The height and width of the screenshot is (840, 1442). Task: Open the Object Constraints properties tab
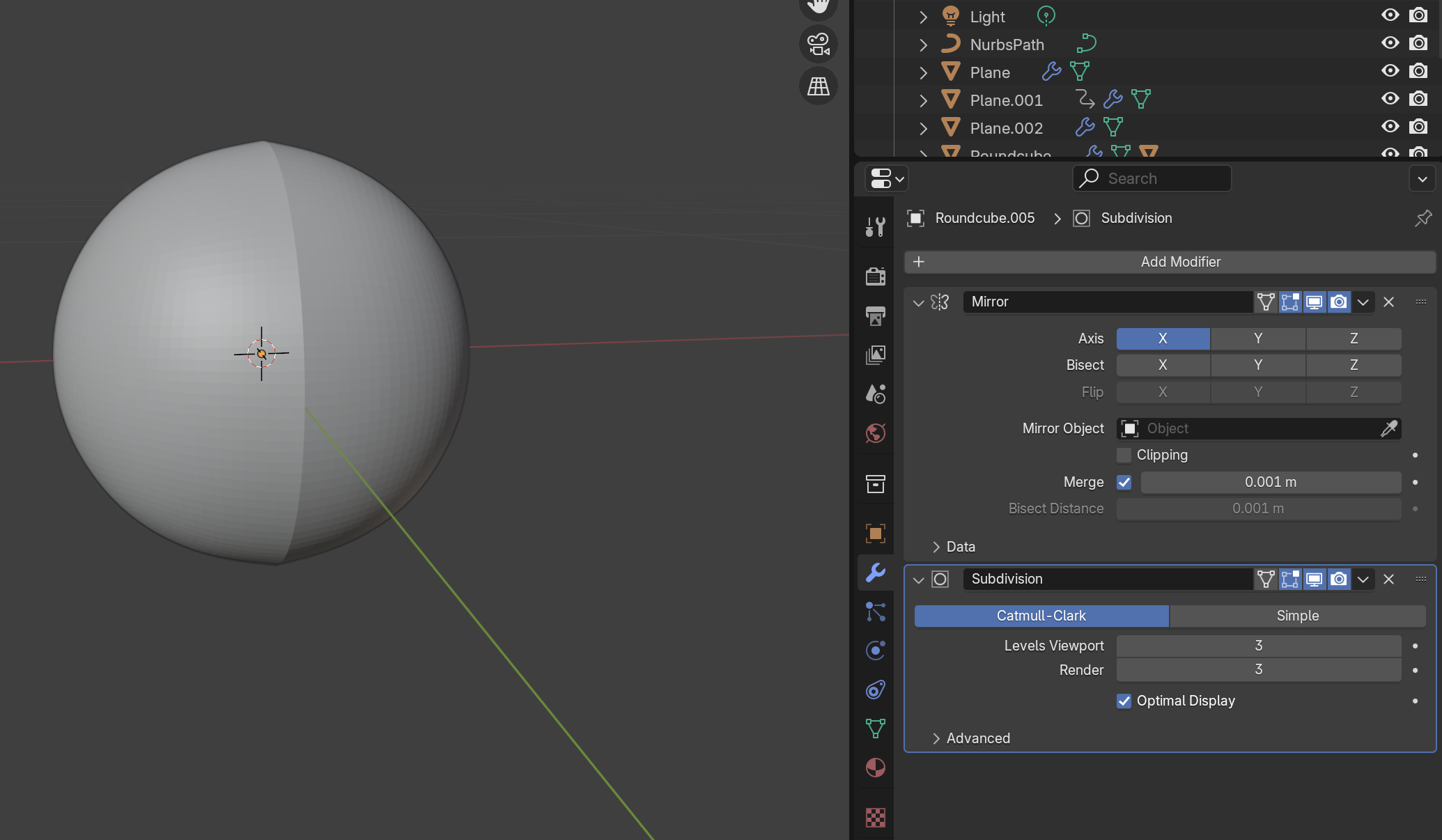point(876,690)
